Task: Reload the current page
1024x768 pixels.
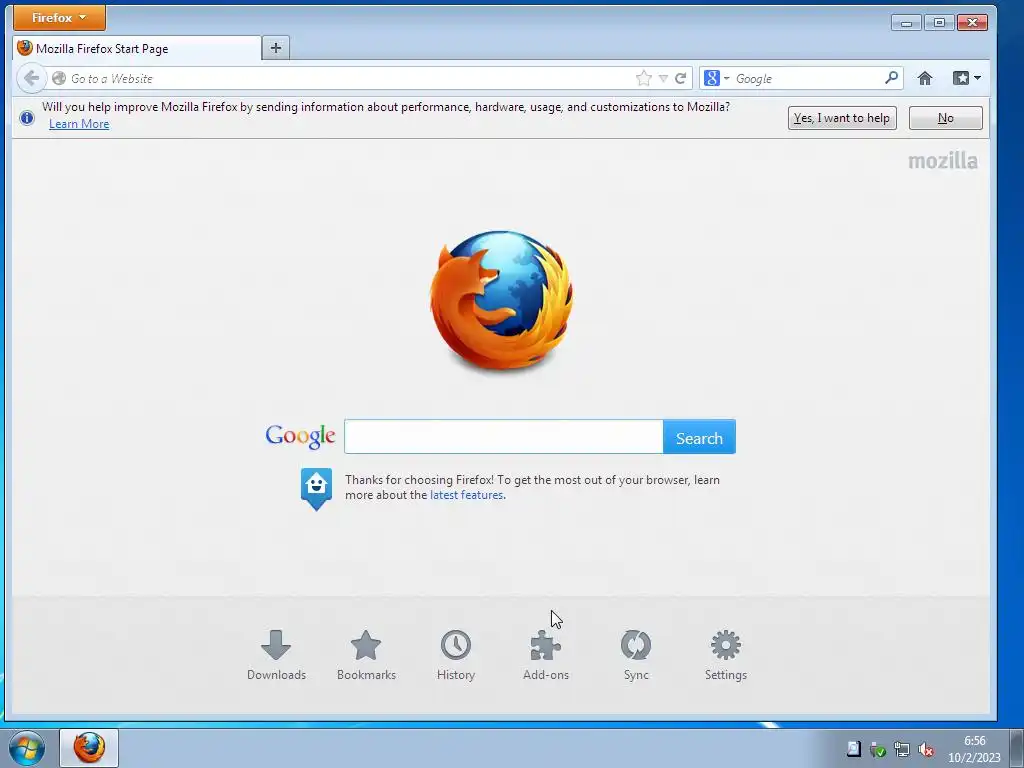Action: click(x=680, y=78)
